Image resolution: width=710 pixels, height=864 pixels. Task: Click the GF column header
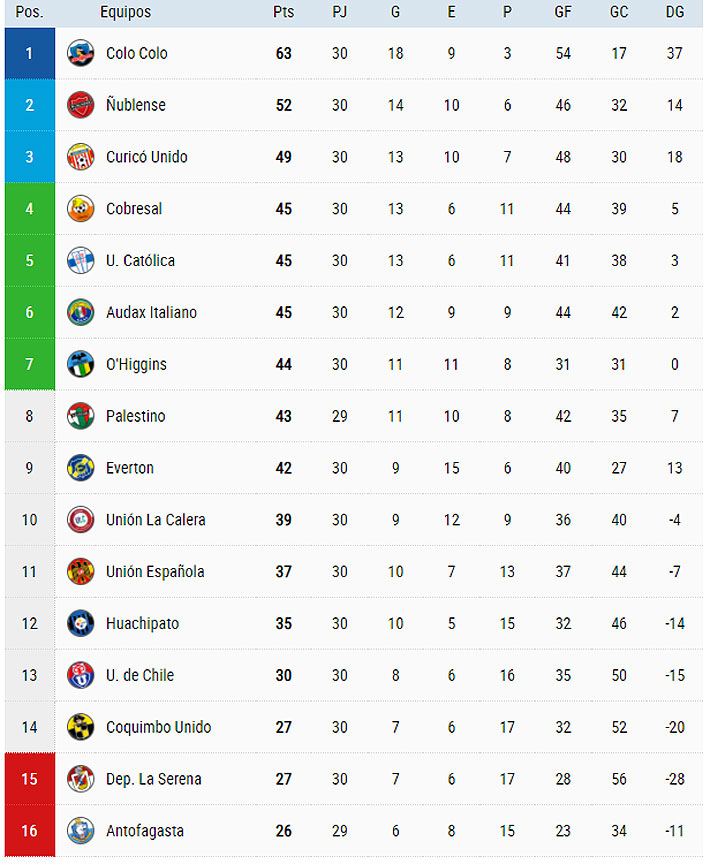(x=563, y=12)
